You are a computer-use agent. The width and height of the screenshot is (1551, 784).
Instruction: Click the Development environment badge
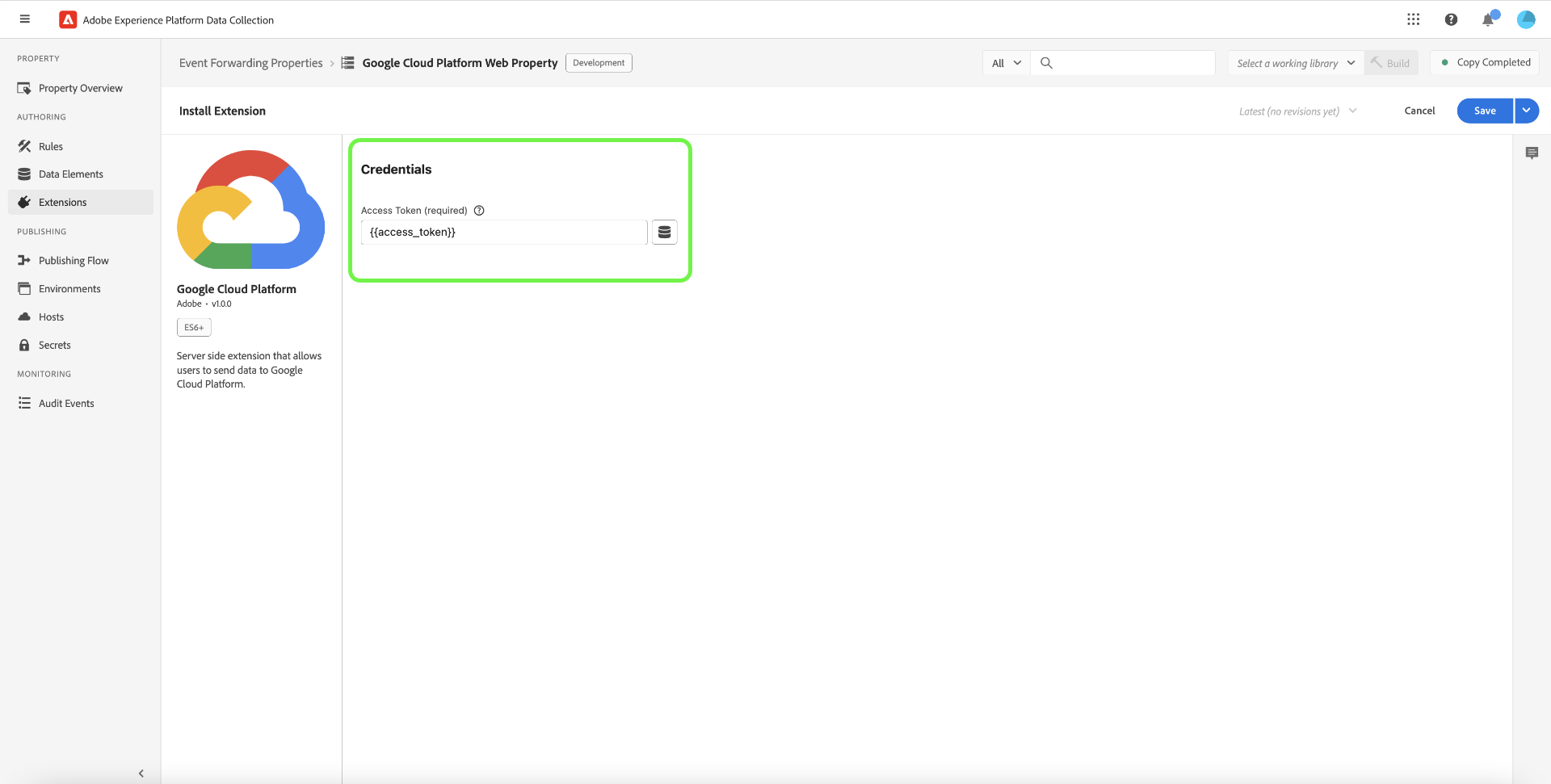pyautogui.click(x=599, y=63)
